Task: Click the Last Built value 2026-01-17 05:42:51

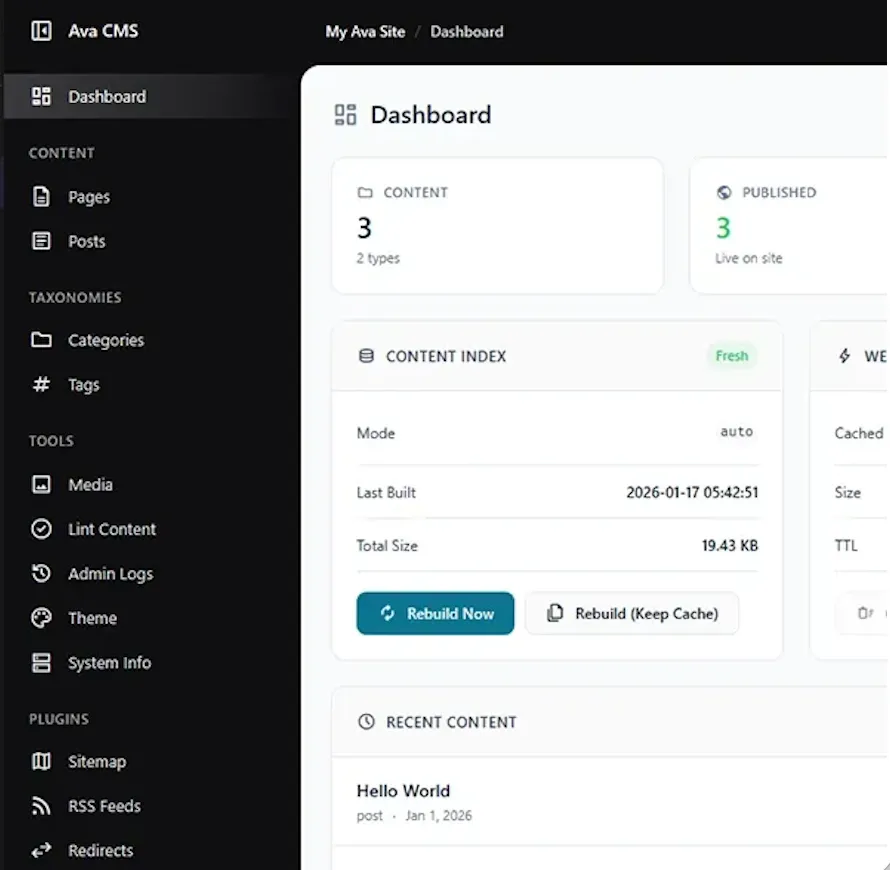Action: tap(692, 492)
